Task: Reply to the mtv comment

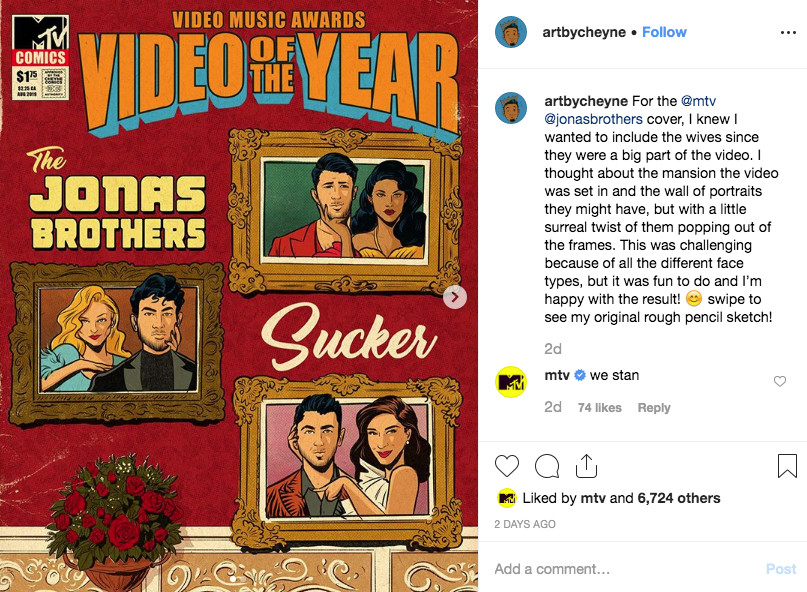Action: pyautogui.click(x=654, y=408)
